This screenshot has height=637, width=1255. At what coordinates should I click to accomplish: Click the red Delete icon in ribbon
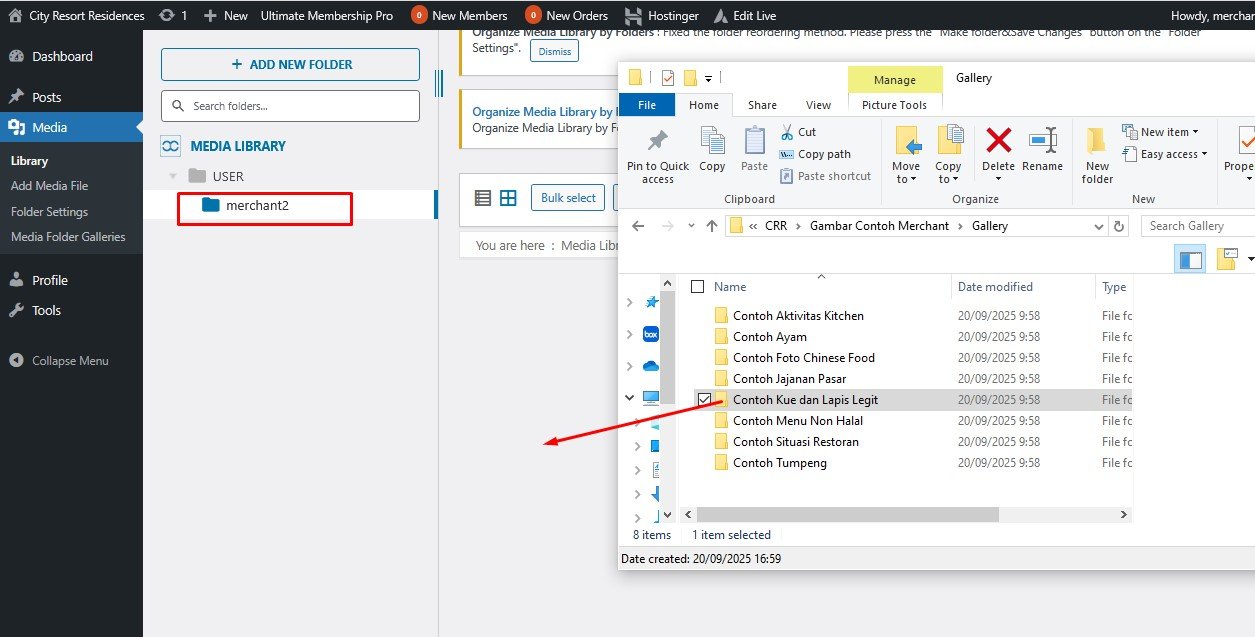point(998,141)
